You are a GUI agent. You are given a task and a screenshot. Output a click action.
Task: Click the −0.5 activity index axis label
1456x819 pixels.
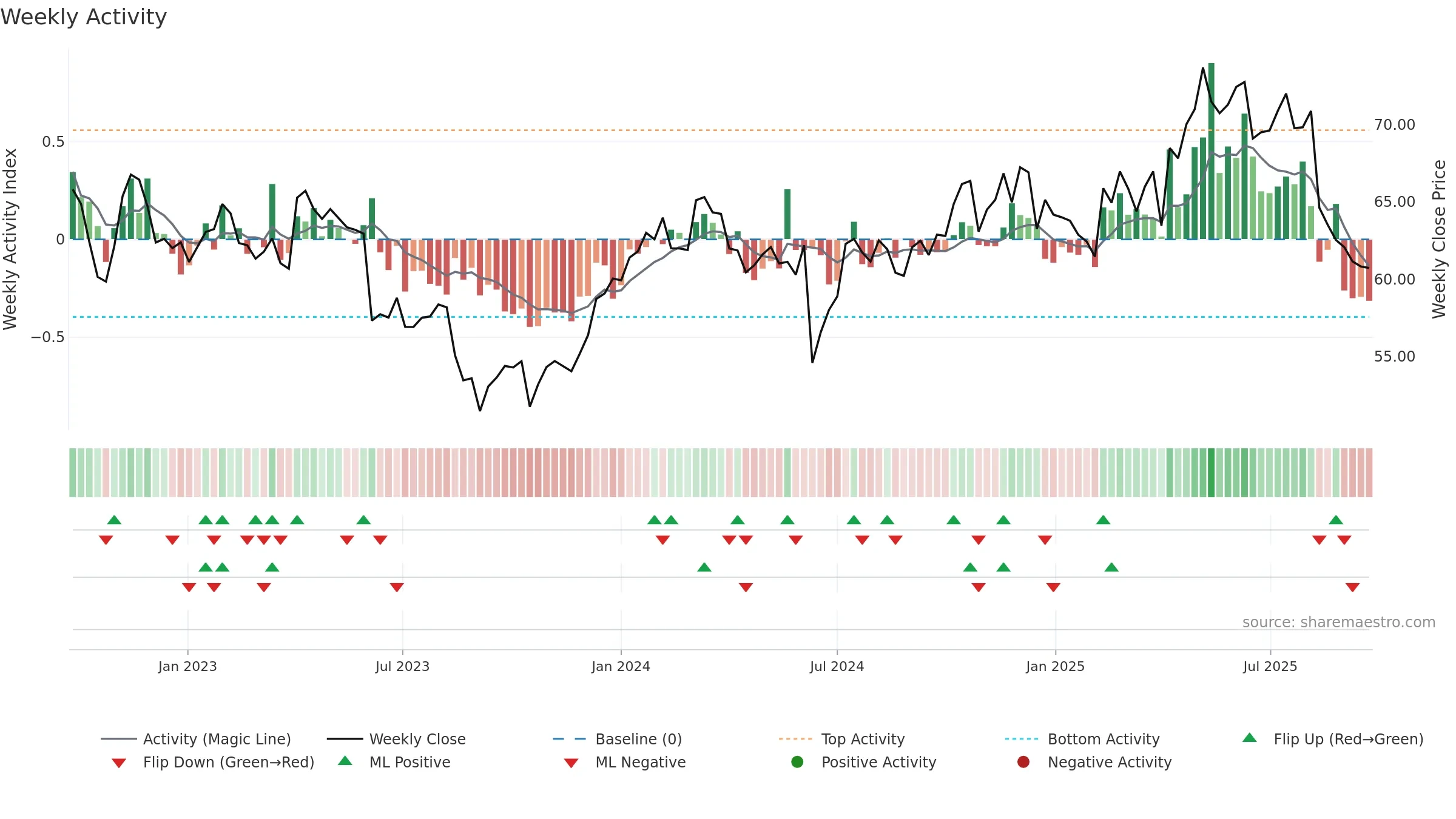click(47, 337)
